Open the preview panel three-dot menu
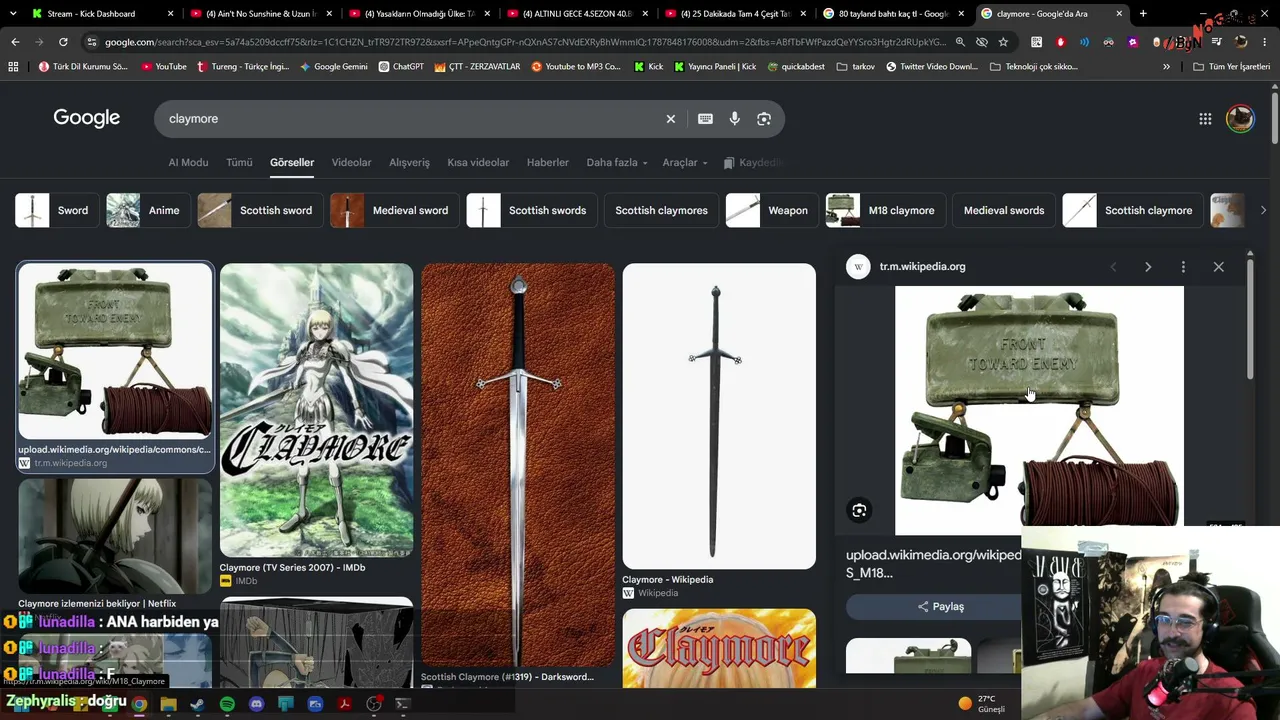The height and width of the screenshot is (720, 1280). tap(1183, 267)
